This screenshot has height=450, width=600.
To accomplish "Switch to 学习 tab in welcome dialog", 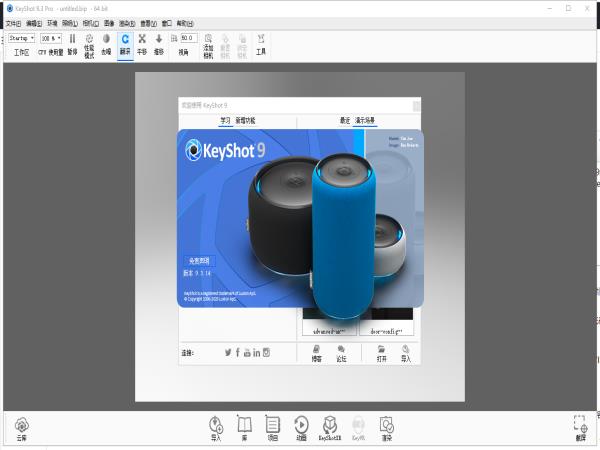I will pos(225,121).
